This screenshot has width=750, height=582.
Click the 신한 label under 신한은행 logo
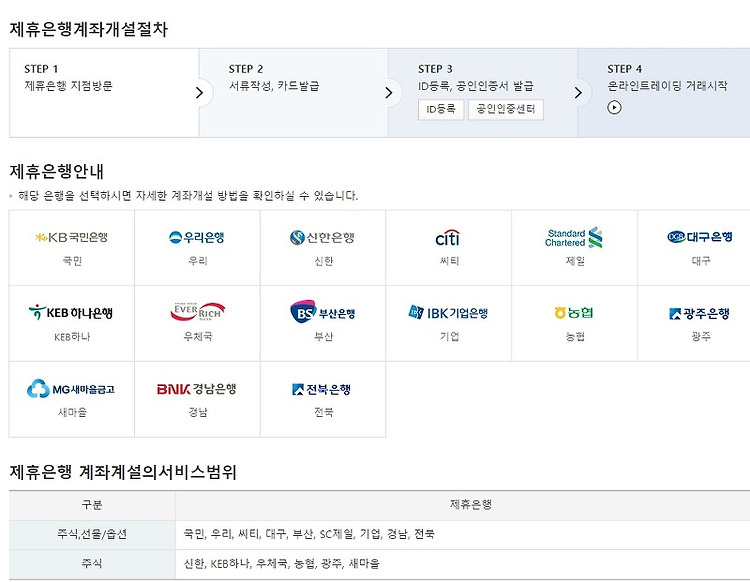click(323, 261)
